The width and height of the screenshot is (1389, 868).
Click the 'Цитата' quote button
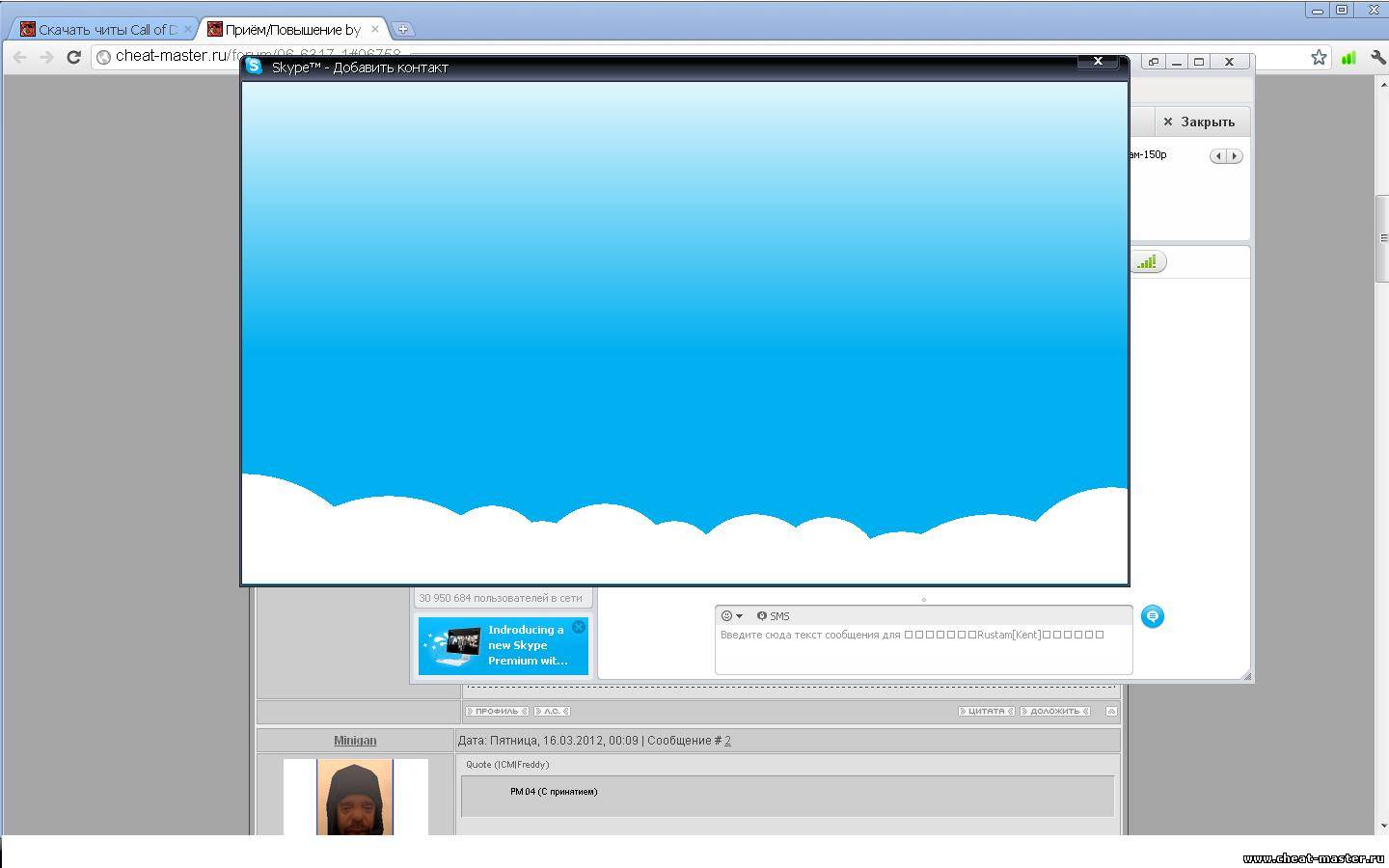(x=986, y=712)
